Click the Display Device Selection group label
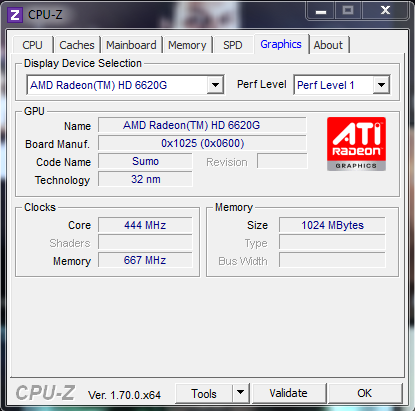This screenshot has width=417, height=412. click(x=83, y=63)
